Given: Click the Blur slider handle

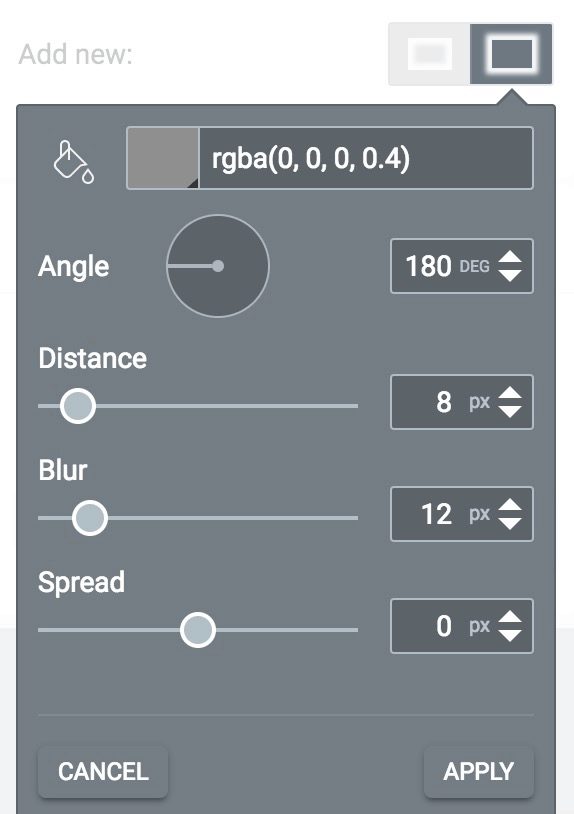Looking at the screenshot, I should pyautogui.click(x=90, y=518).
